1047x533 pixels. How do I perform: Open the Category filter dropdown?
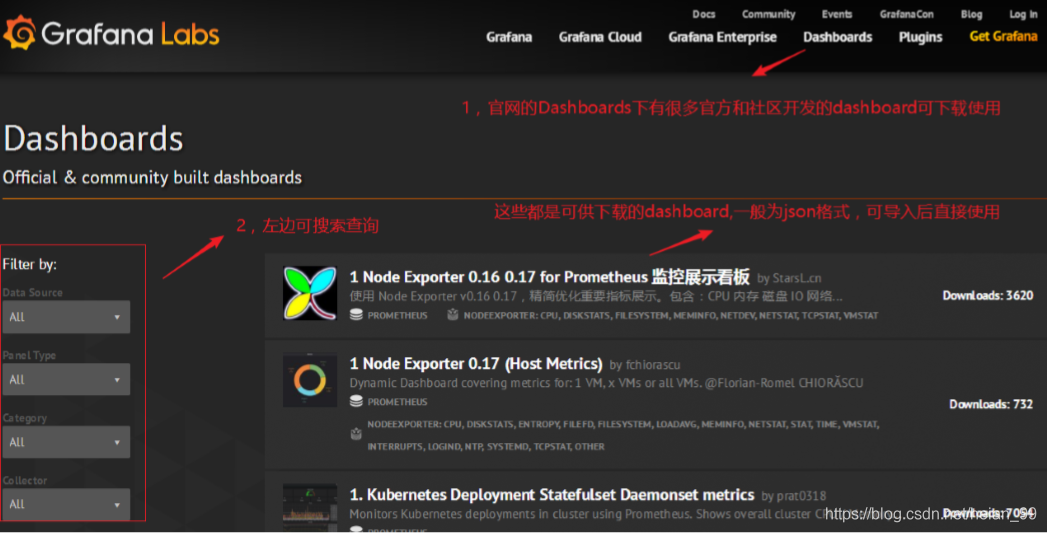coord(66,442)
